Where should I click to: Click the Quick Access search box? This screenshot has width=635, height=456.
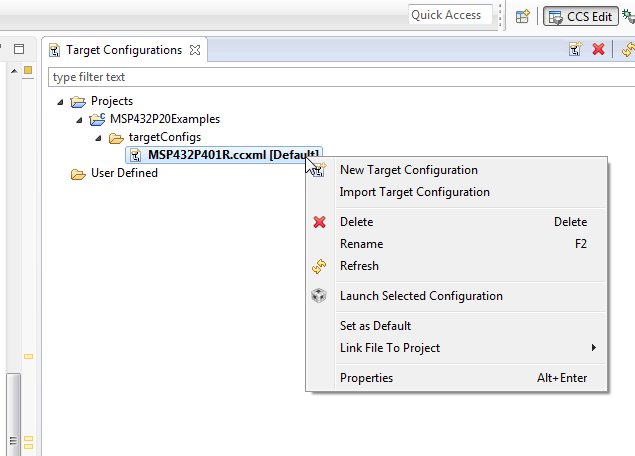tap(452, 15)
